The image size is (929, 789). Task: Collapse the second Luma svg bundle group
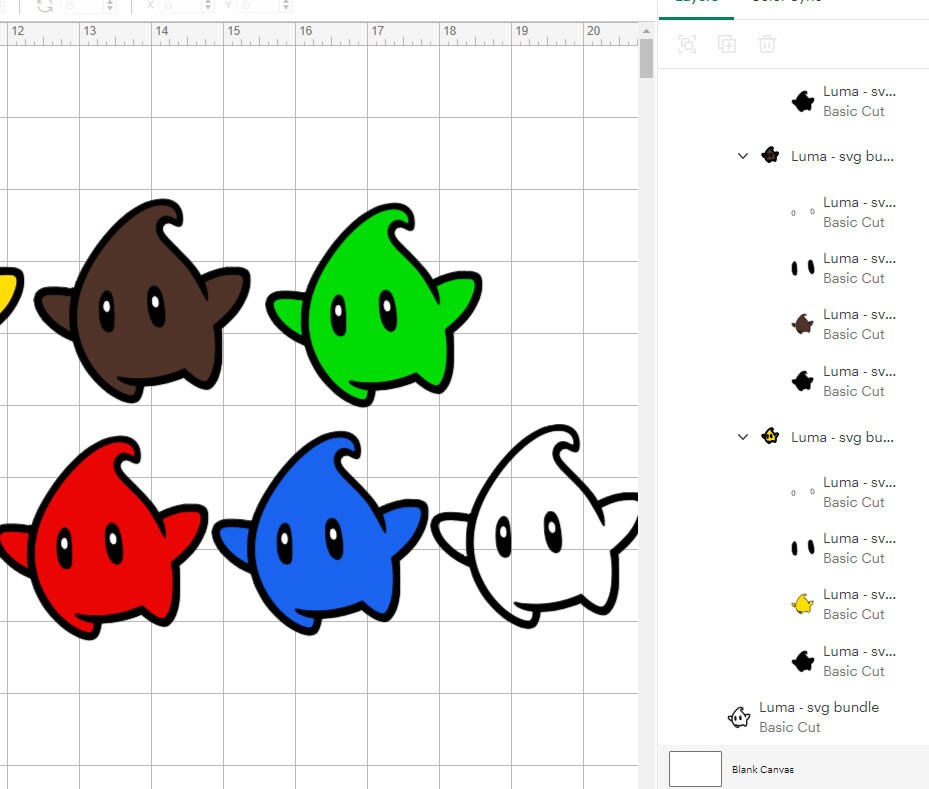click(742, 437)
